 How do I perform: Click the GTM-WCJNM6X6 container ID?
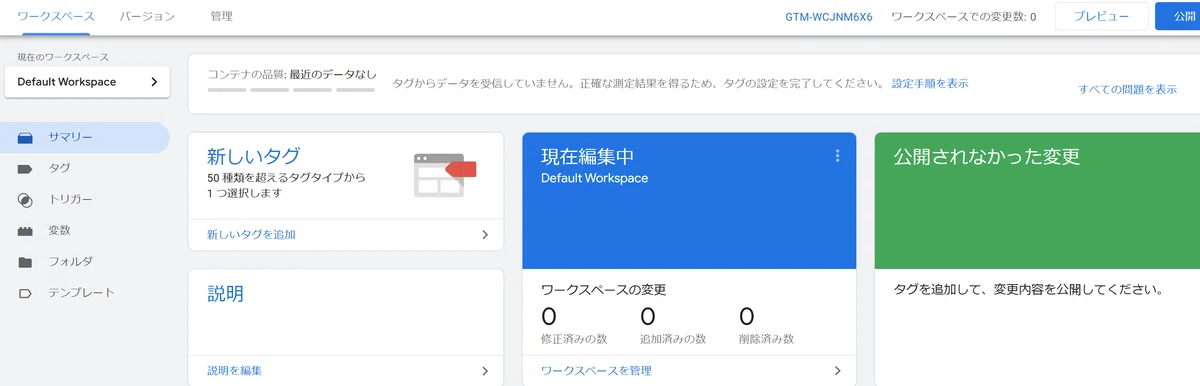[829, 16]
